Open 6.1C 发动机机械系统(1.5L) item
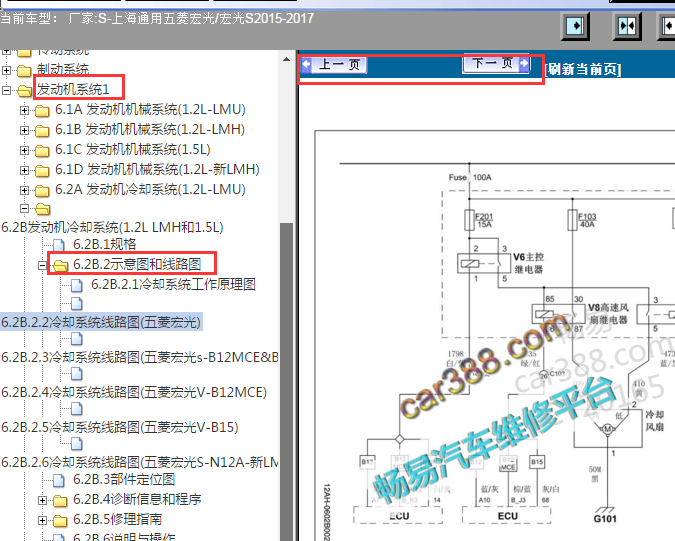Image resolution: width=675 pixels, height=541 pixels. [133, 149]
